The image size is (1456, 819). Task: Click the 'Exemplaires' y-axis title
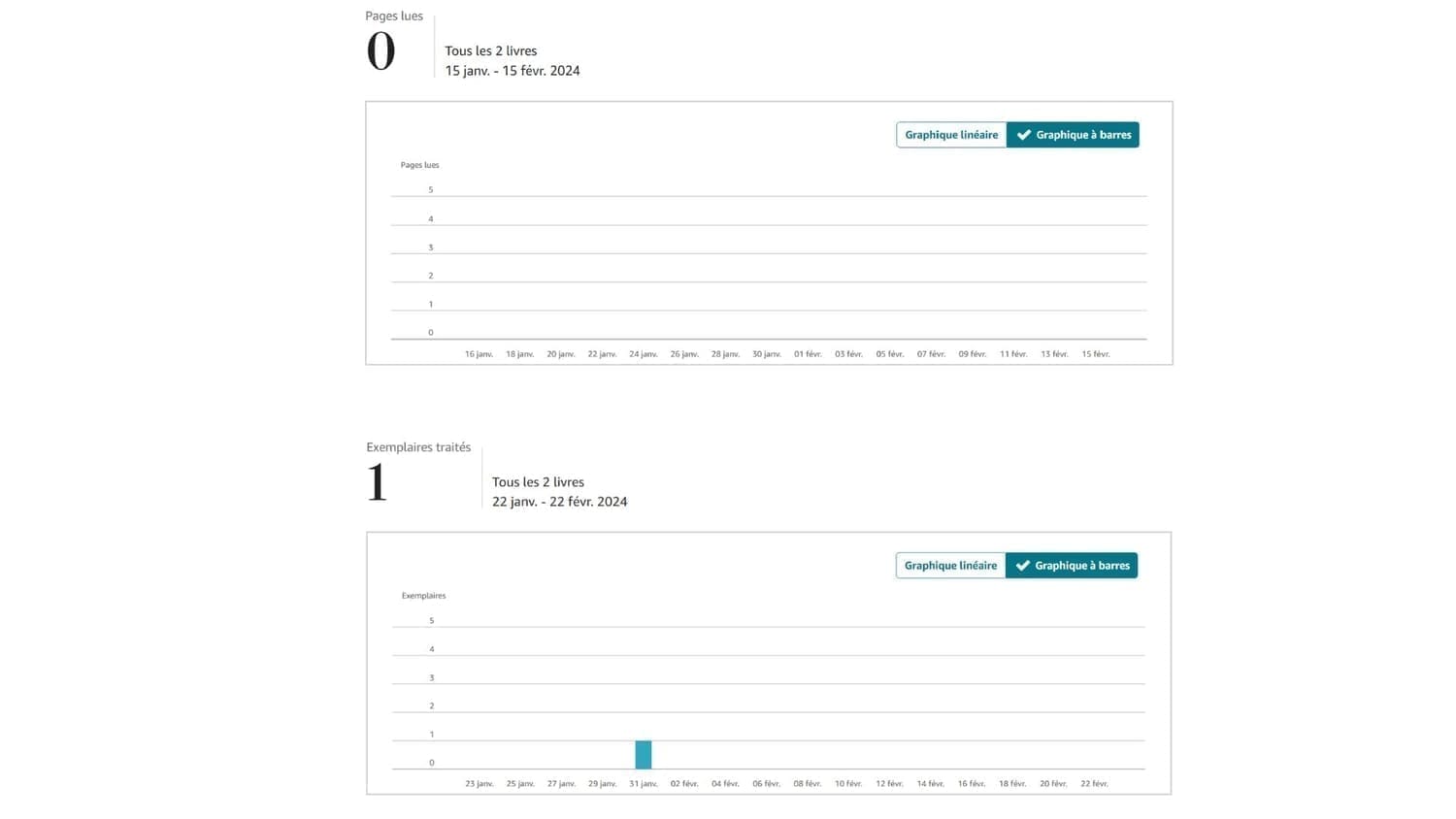coord(424,596)
